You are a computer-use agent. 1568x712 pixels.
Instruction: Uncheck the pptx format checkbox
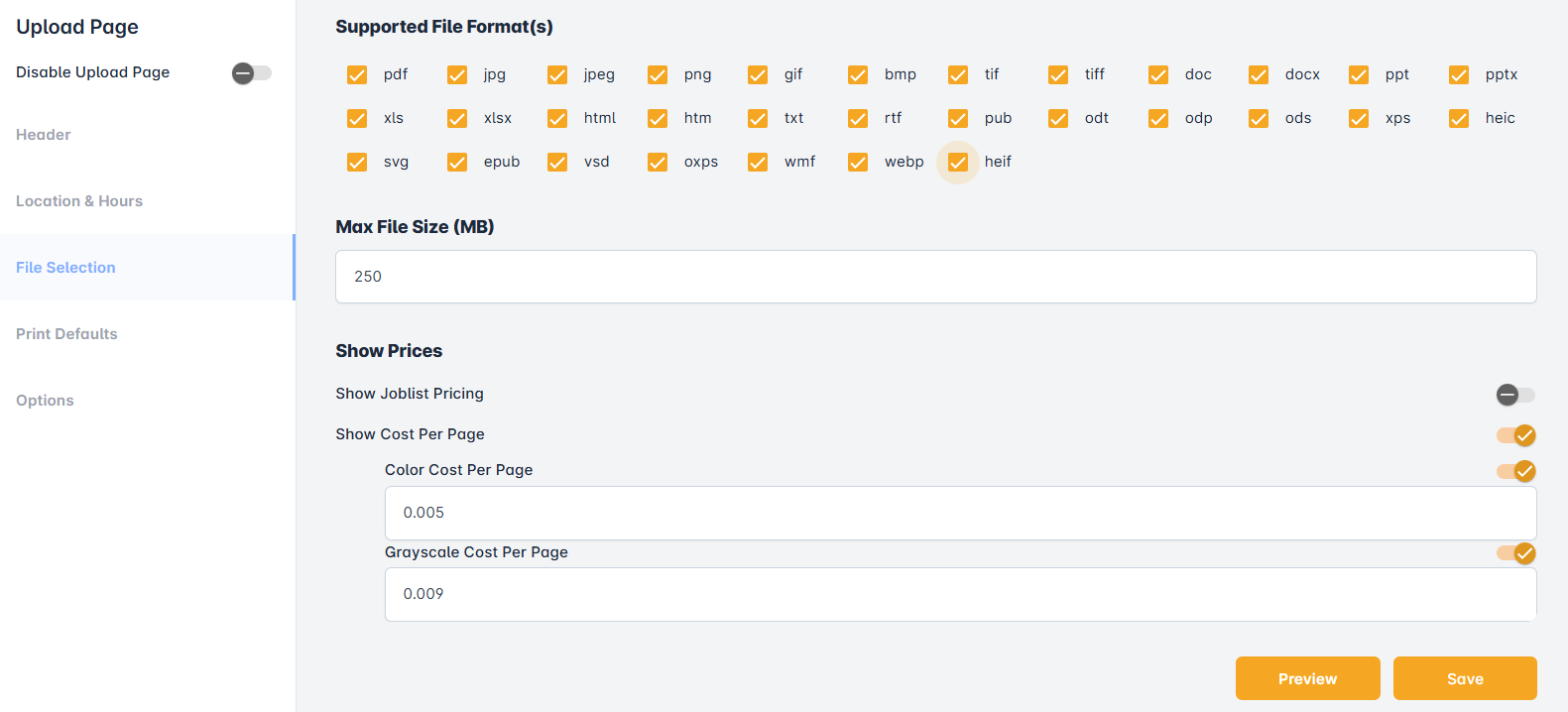click(x=1459, y=75)
